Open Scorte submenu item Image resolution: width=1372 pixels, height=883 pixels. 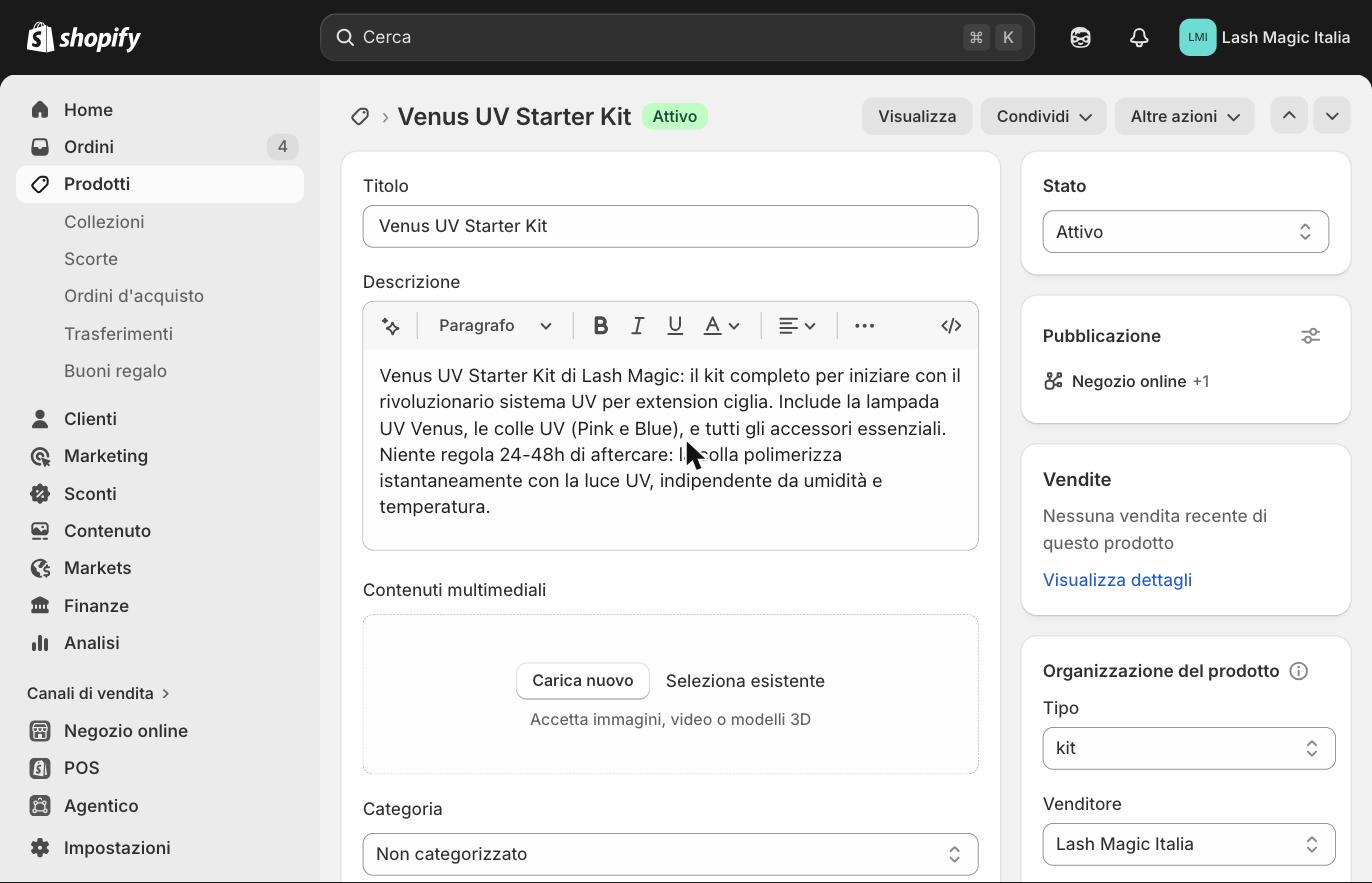click(x=91, y=259)
